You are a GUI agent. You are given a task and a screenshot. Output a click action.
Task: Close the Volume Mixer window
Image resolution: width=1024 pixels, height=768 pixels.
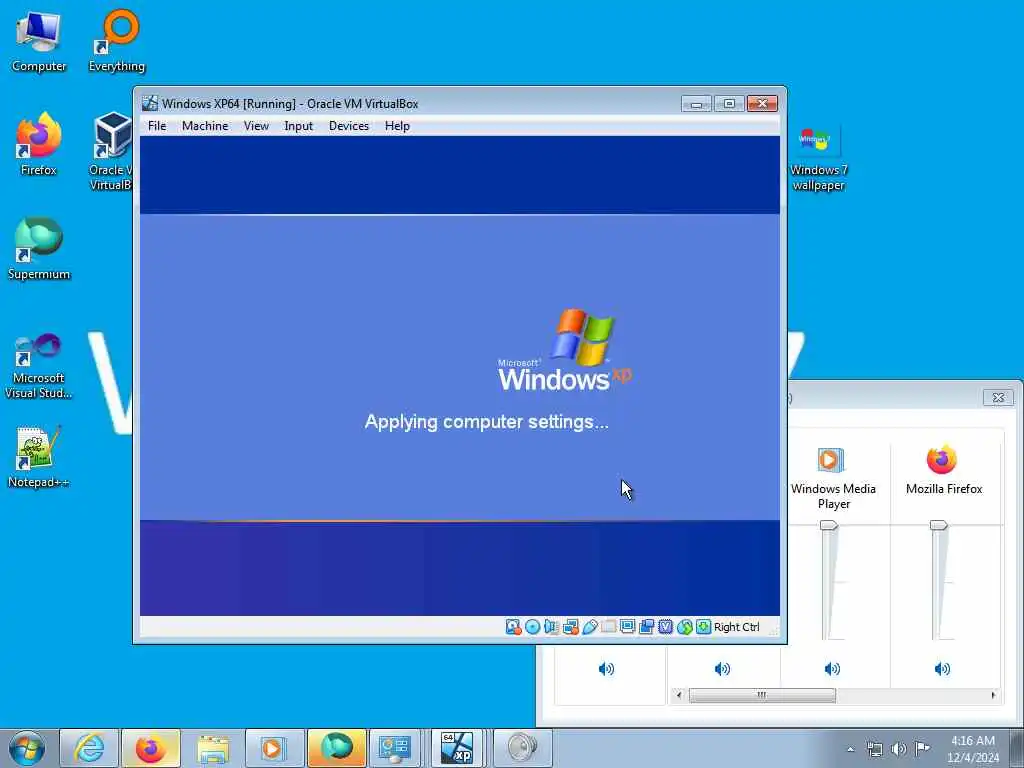click(998, 397)
